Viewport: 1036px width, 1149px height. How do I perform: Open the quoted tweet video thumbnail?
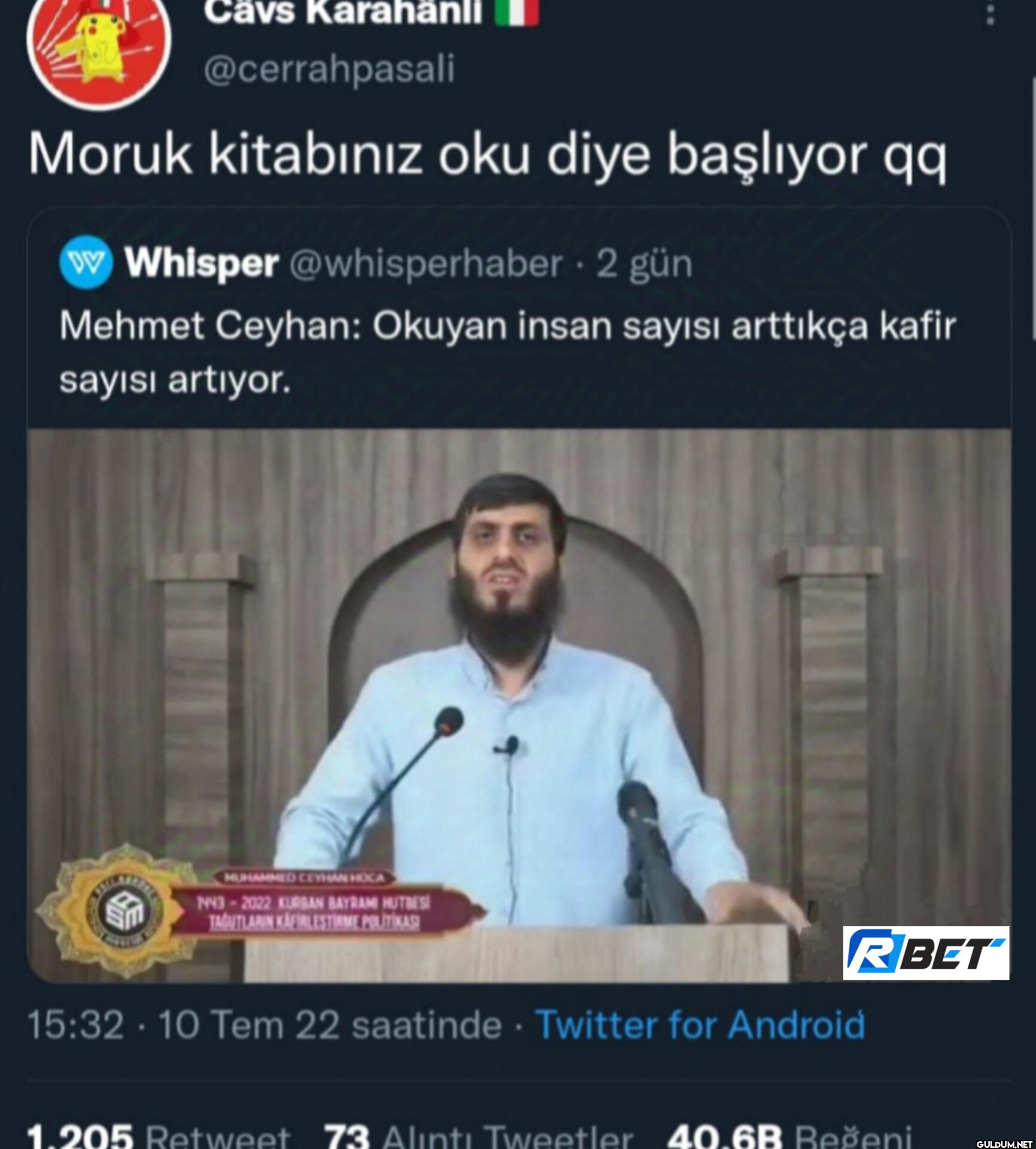coord(519,706)
